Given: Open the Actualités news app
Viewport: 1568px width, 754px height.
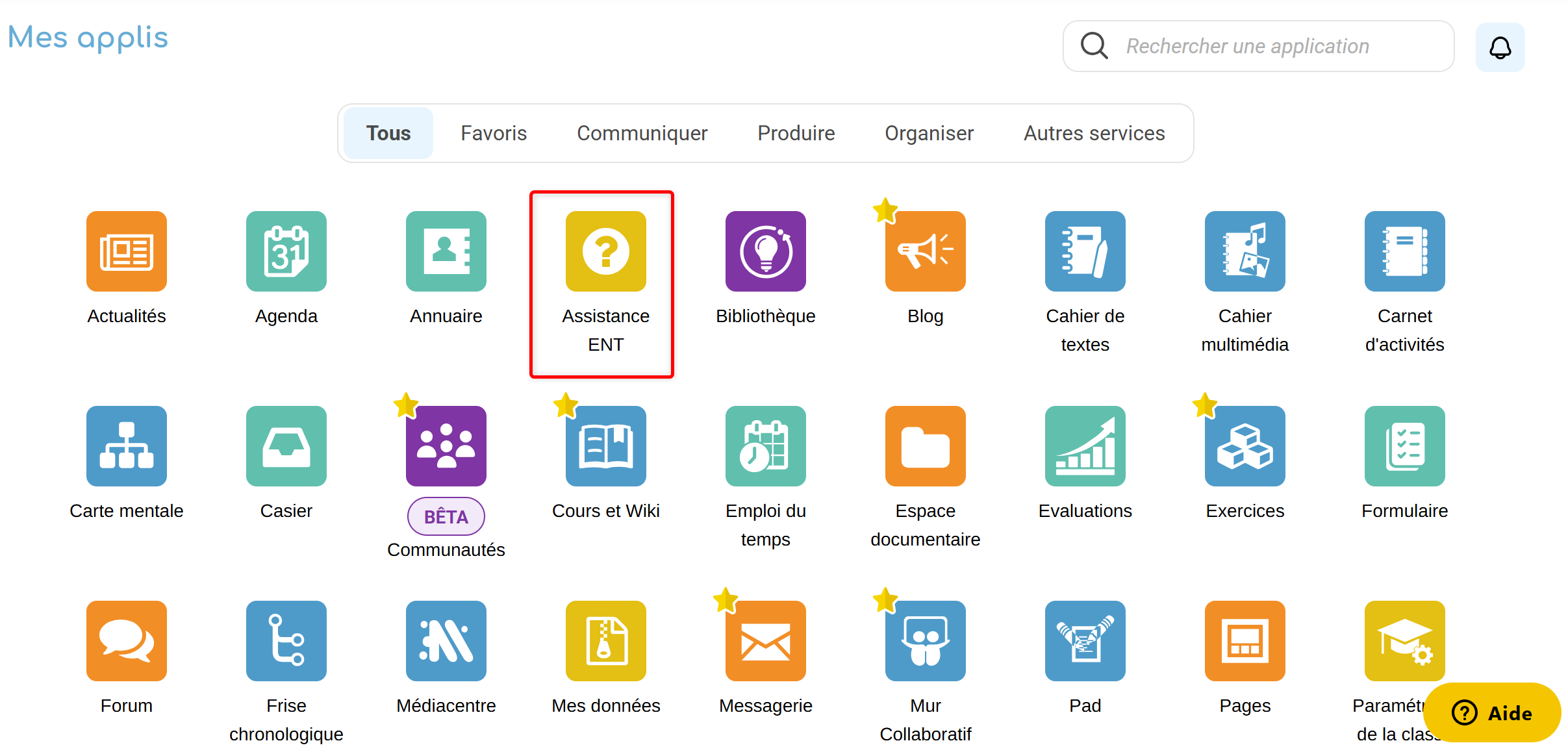Looking at the screenshot, I should pyautogui.click(x=127, y=251).
